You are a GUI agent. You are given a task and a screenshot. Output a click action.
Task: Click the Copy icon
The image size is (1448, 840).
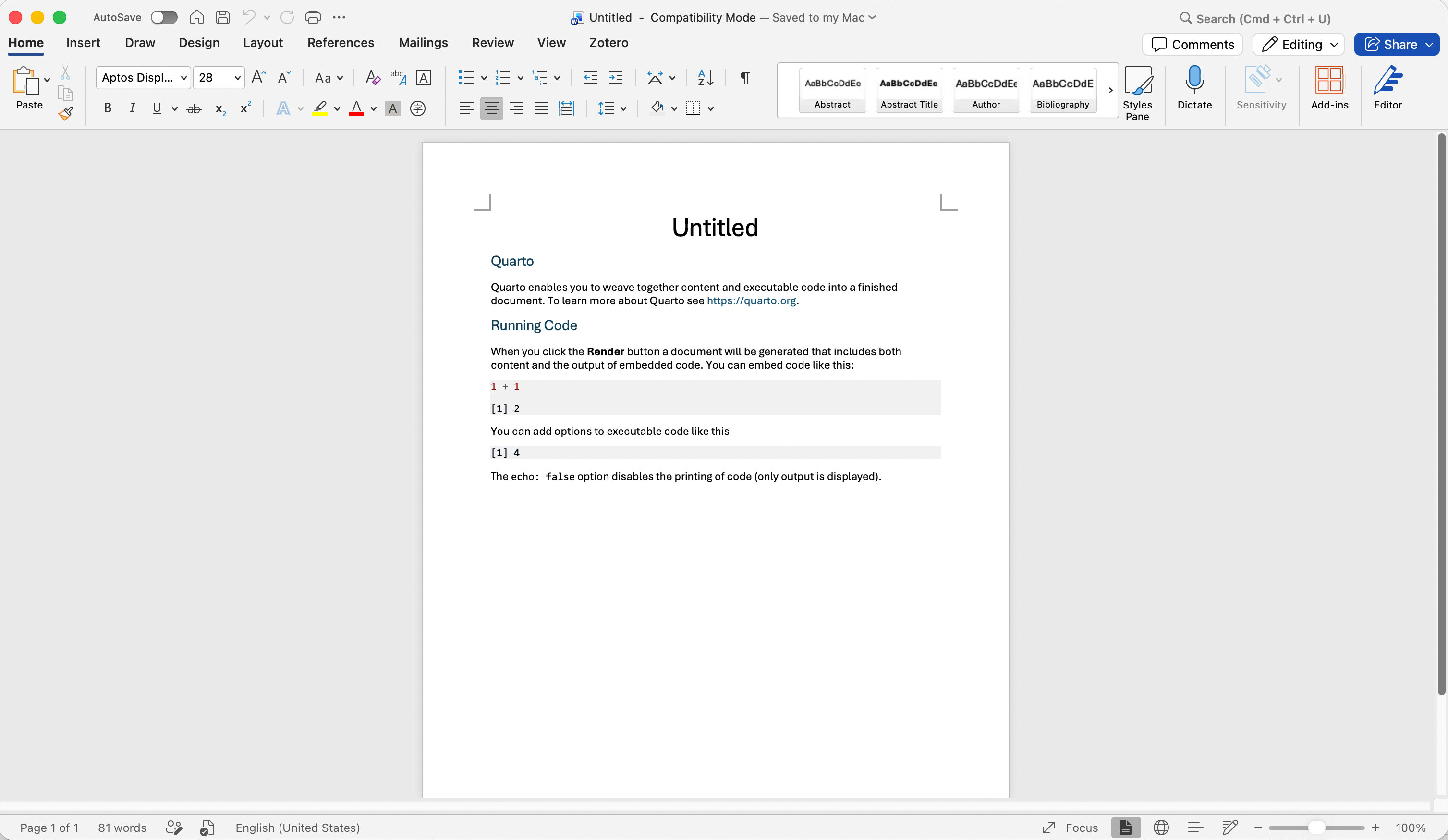click(x=65, y=94)
